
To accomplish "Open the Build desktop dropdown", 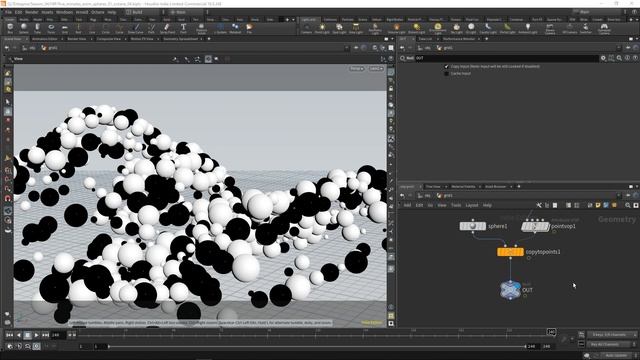I will coord(143,12).
